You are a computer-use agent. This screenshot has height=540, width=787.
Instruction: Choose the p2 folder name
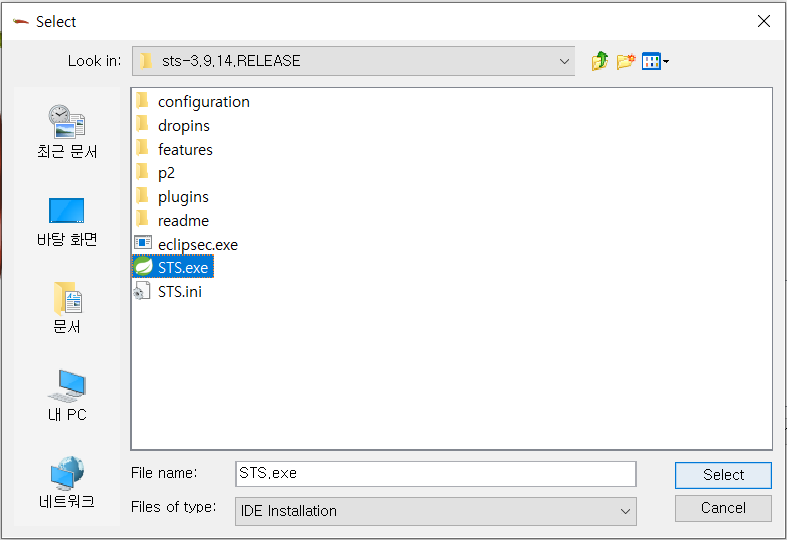click(x=166, y=174)
